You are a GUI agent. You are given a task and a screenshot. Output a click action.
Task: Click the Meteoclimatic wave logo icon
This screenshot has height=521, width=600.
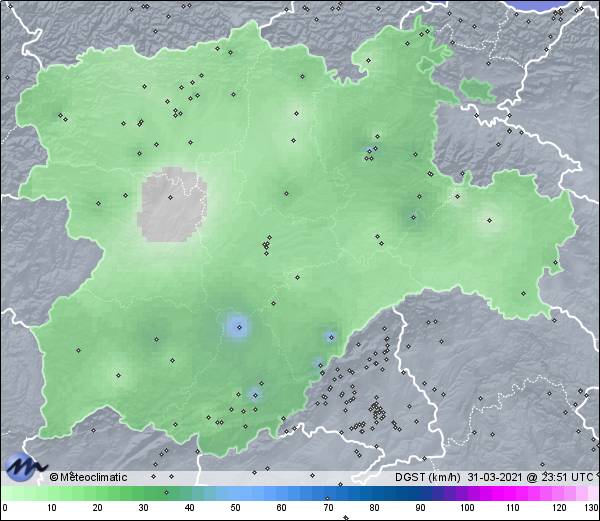tap(24, 467)
